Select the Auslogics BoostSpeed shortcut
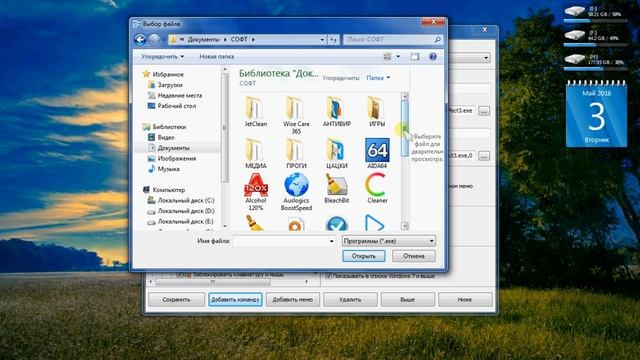This screenshot has height=360, width=640. pos(296,192)
